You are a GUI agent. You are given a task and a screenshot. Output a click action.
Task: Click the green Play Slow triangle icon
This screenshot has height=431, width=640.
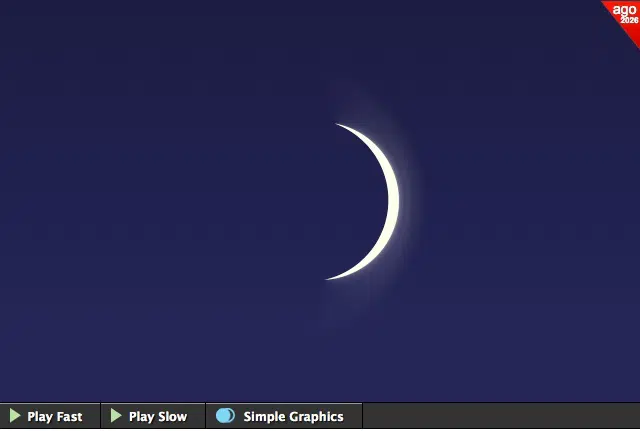tap(117, 416)
